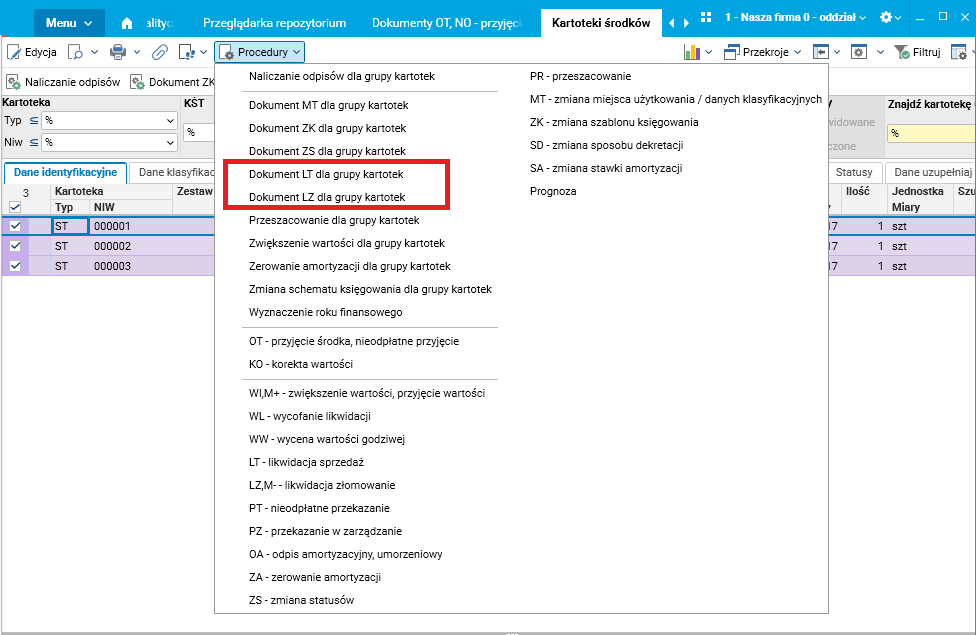Choose Naliczanie odpisów dla grupy kartotek

coord(342,77)
